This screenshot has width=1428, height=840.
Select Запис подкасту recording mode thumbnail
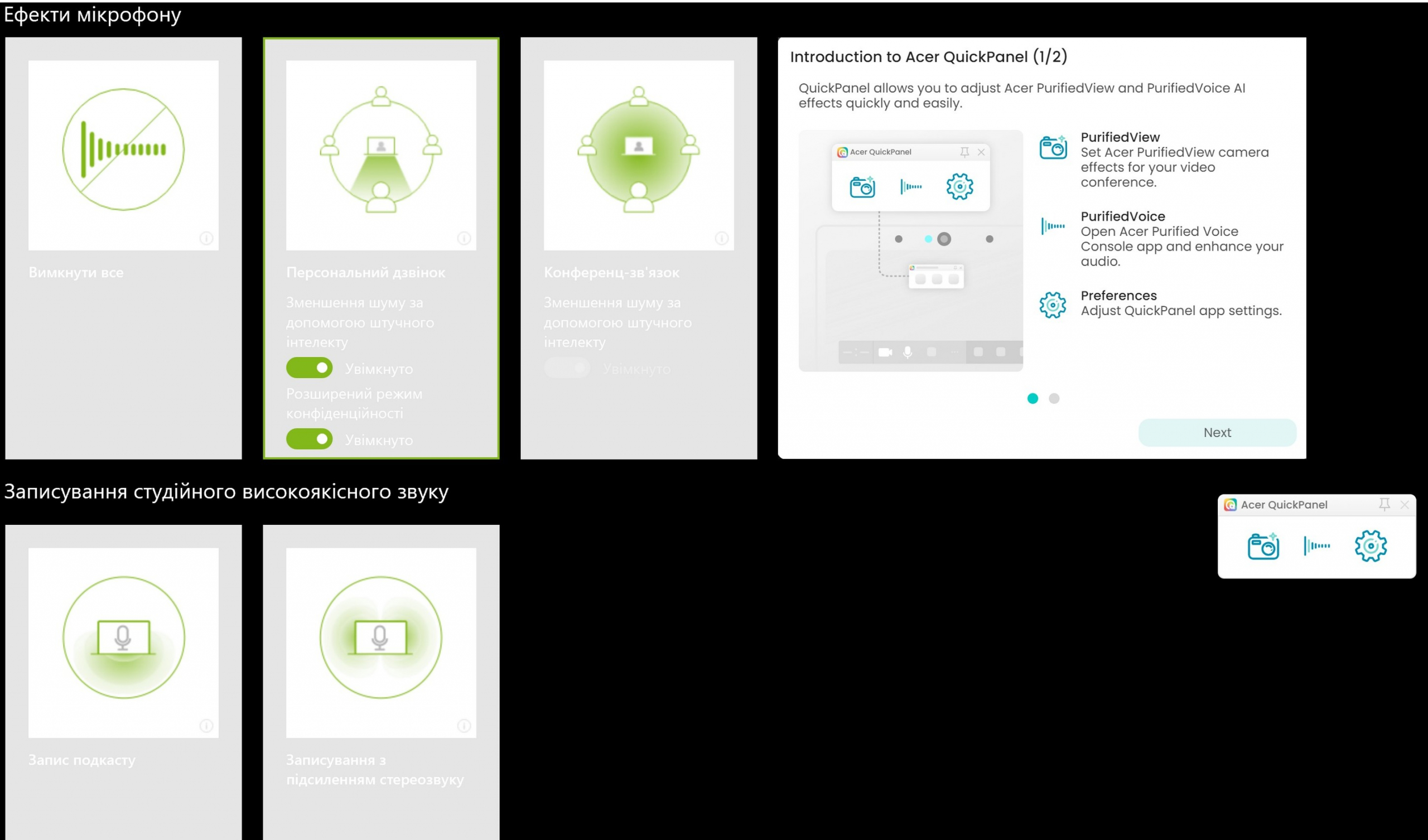123,642
